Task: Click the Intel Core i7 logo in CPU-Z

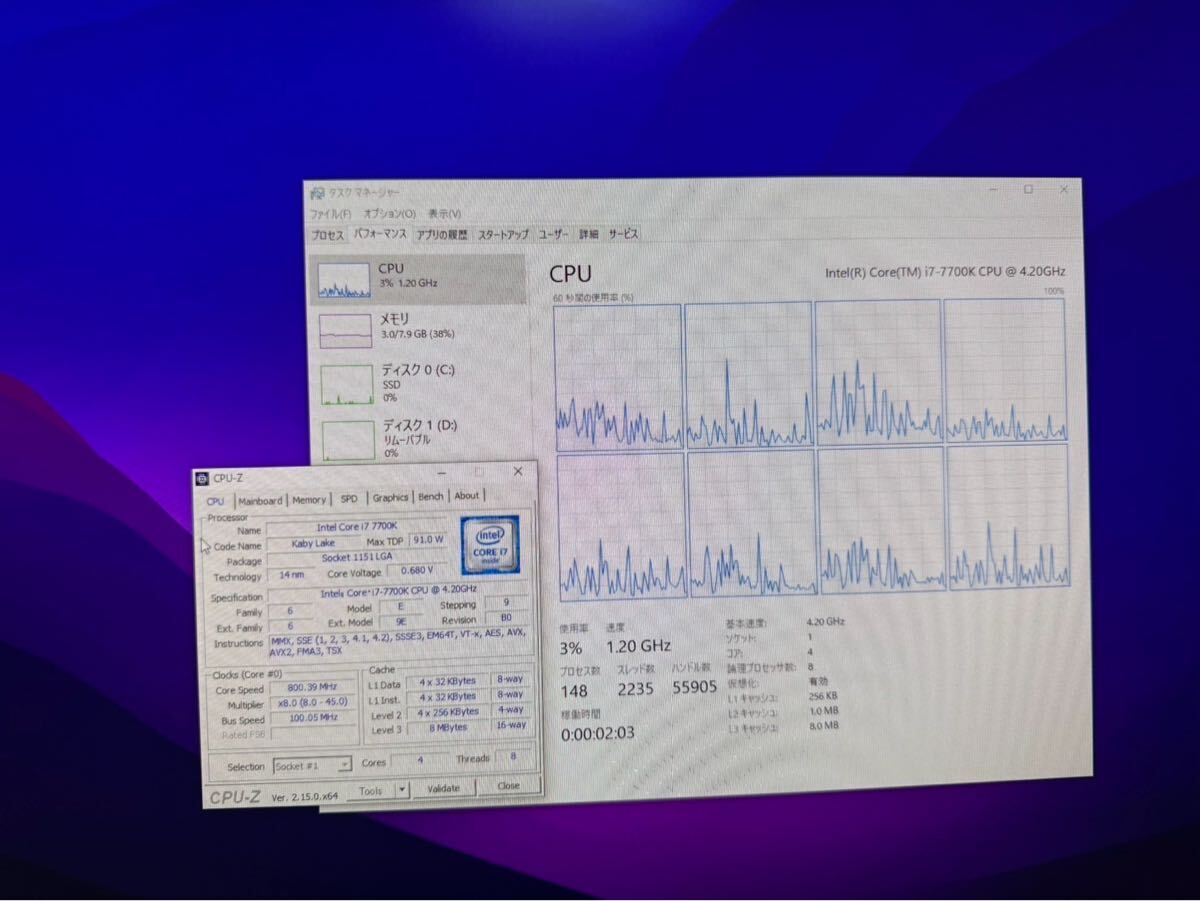Action: [x=490, y=545]
